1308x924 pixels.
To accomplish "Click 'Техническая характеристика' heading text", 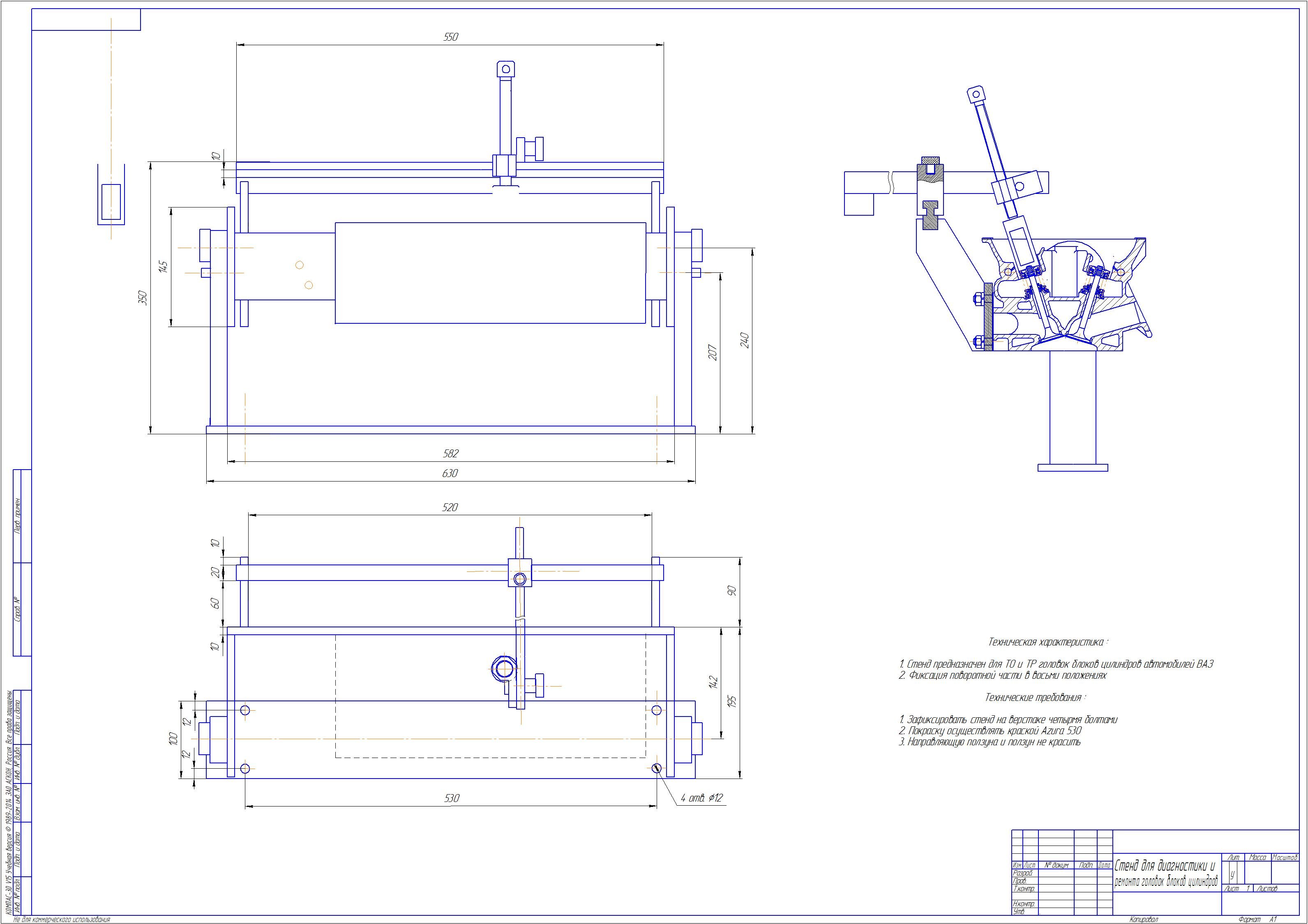I will [1047, 642].
